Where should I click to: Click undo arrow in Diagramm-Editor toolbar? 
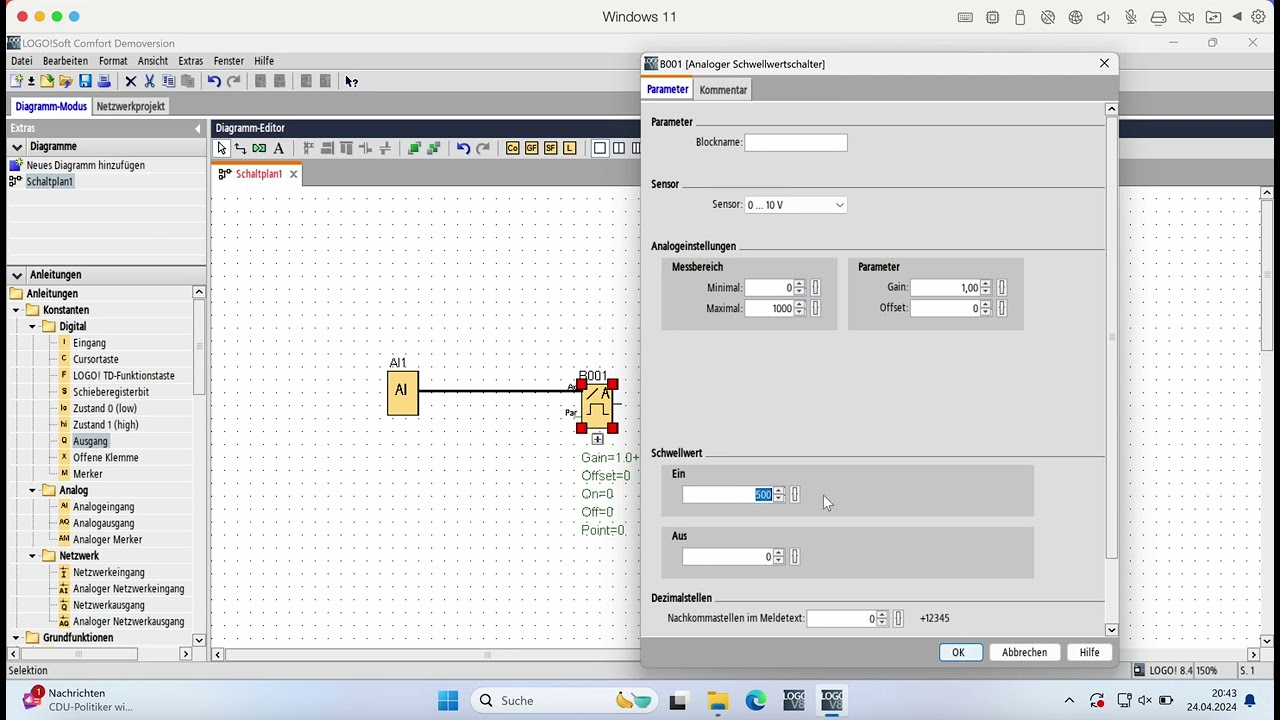point(463,148)
